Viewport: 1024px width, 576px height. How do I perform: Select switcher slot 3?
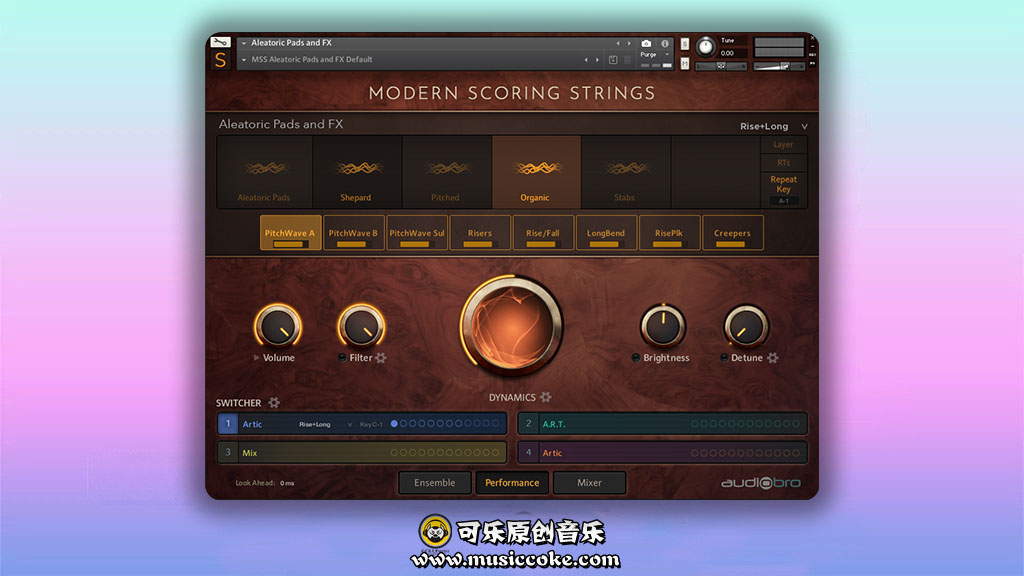coord(228,453)
